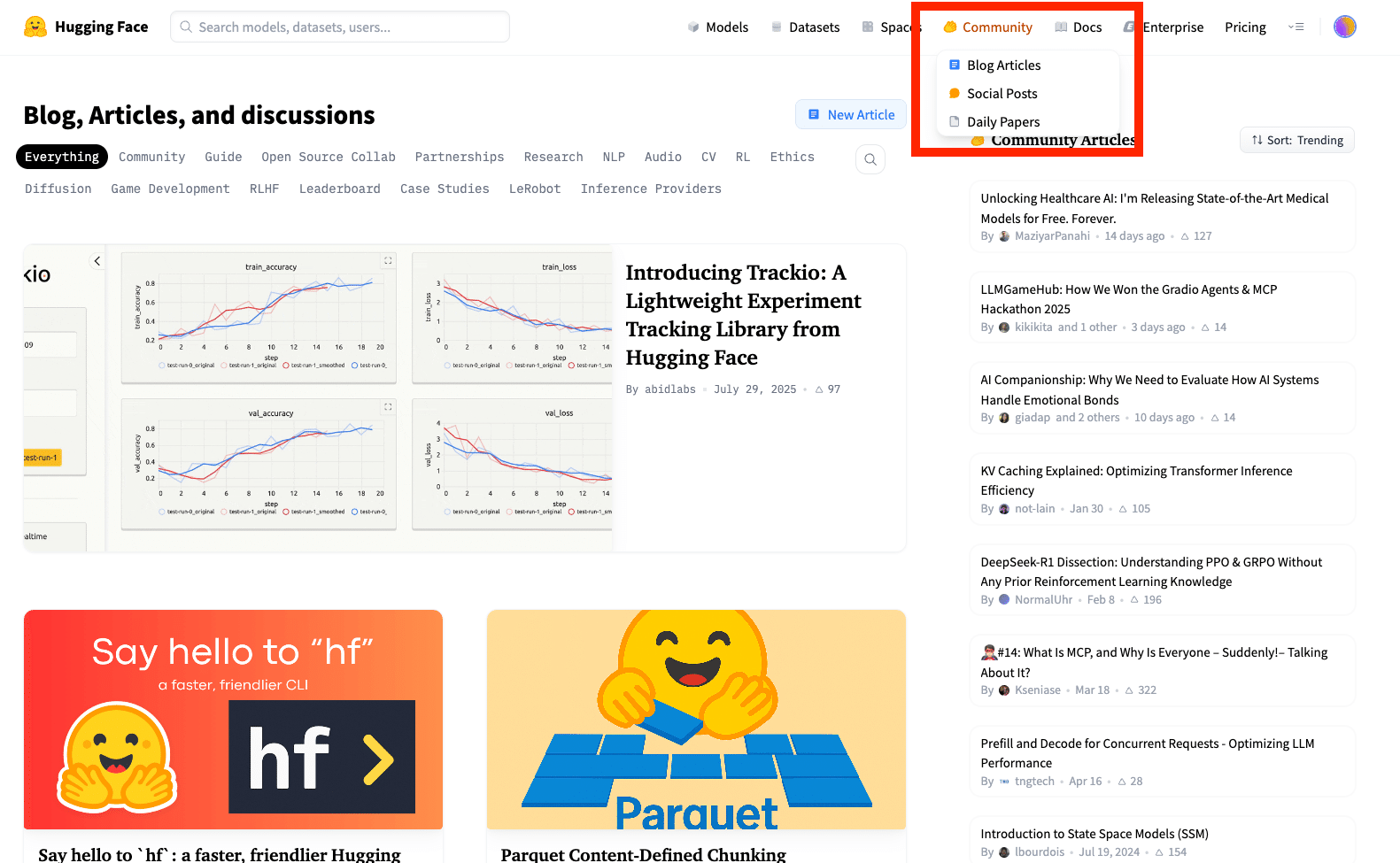Filter articles by the Research tag
This screenshot has width=1400, height=863.
tap(553, 157)
